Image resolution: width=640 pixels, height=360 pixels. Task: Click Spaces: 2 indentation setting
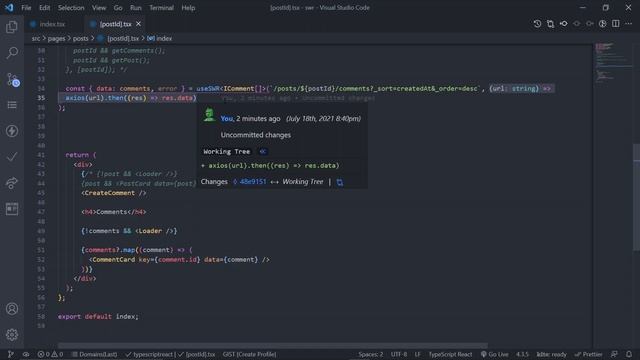[x=371, y=354]
